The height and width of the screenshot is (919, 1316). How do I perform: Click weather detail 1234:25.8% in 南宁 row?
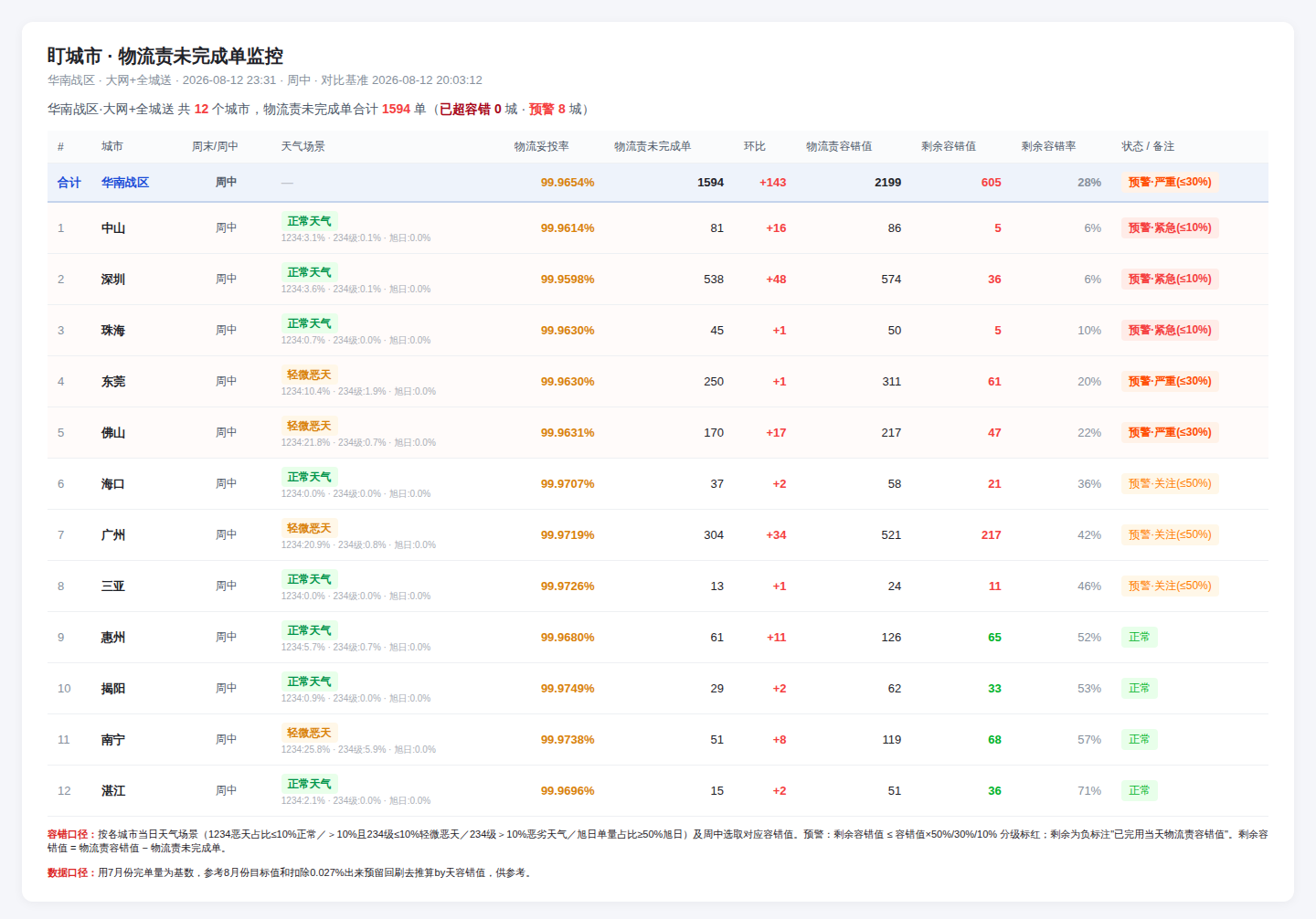(306, 749)
